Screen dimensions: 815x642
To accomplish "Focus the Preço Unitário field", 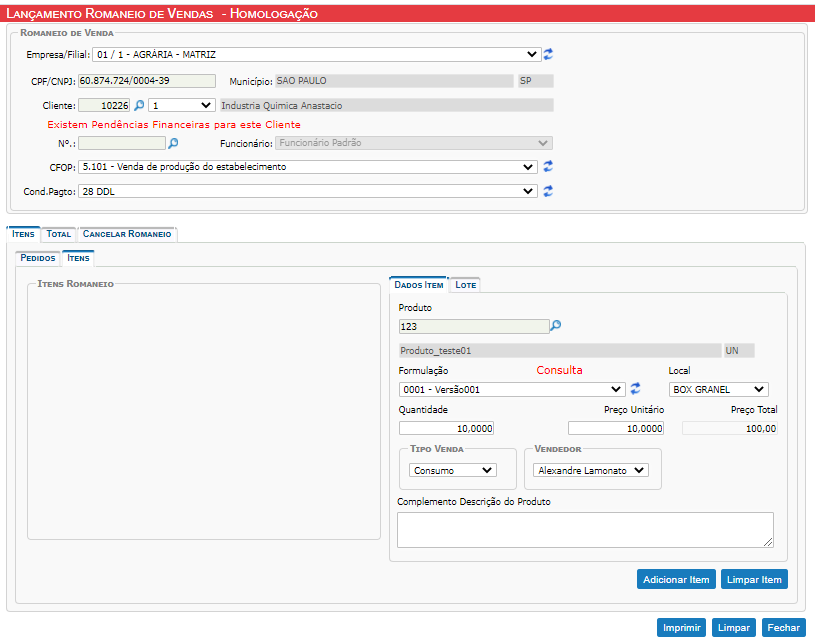I will (616, 428).
